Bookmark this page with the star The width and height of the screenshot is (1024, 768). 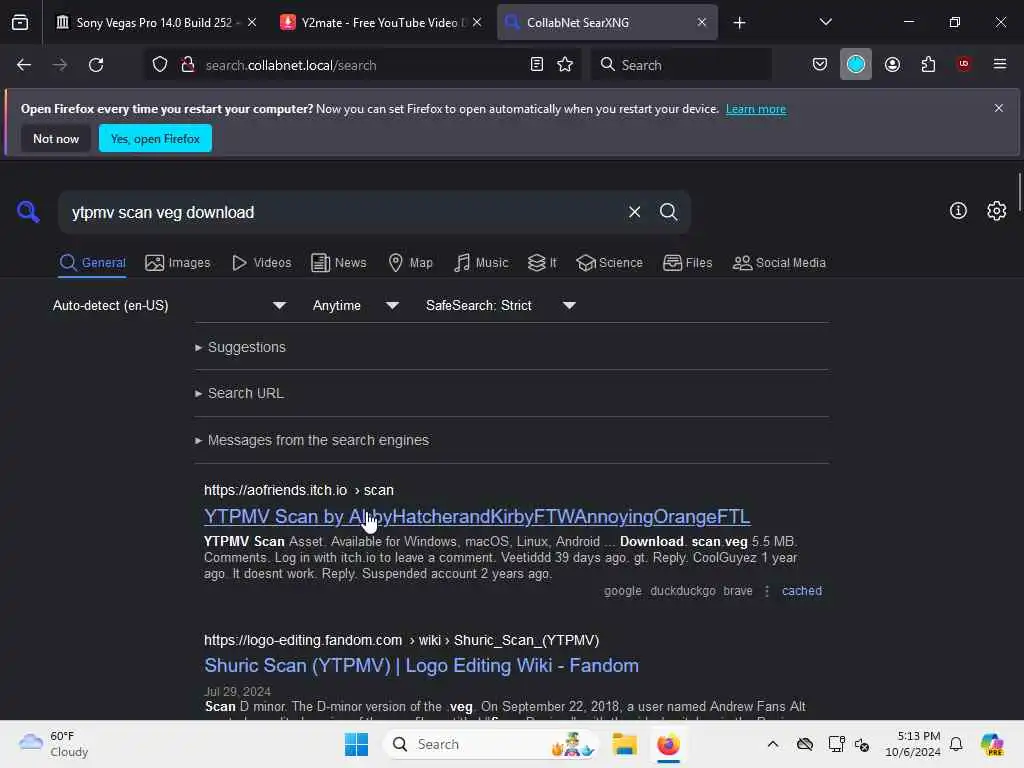565,64
